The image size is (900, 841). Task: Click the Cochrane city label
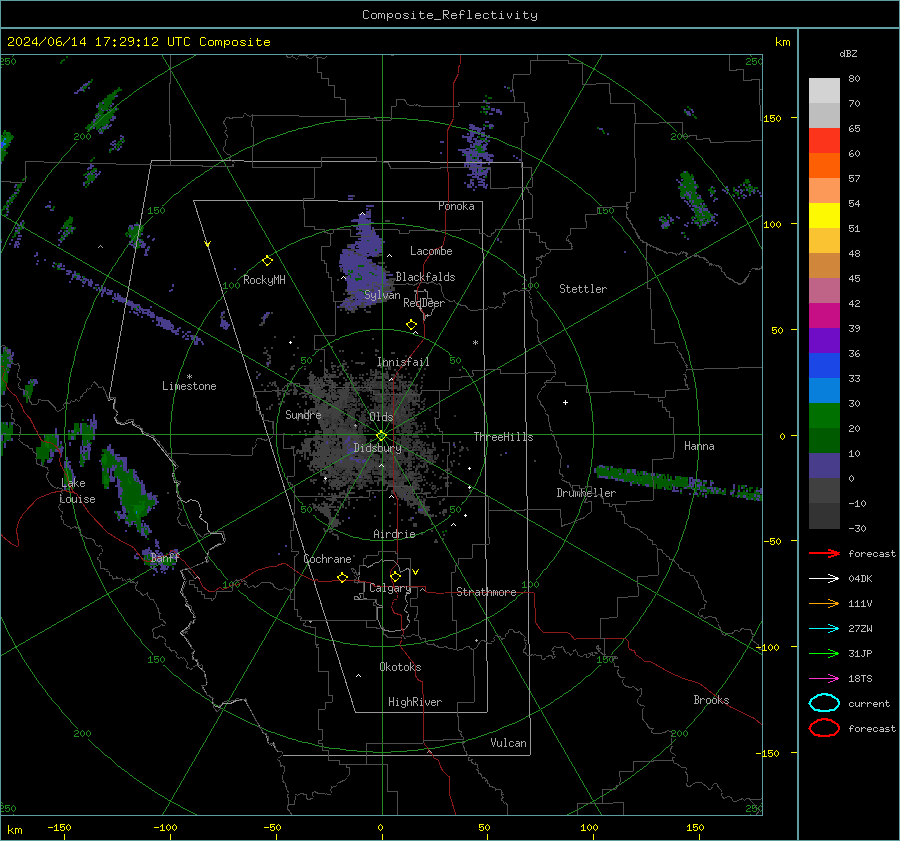tap(327, 559)
